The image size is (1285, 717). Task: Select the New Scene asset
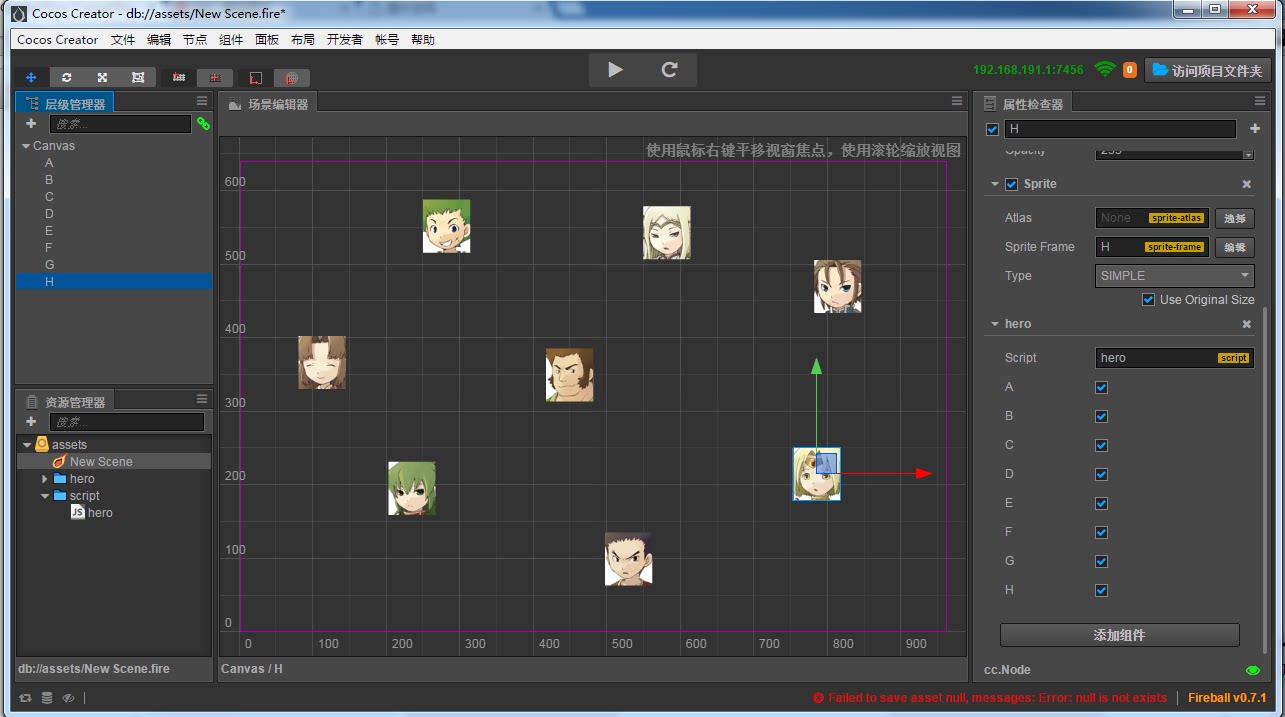click(x=114, y=462)
